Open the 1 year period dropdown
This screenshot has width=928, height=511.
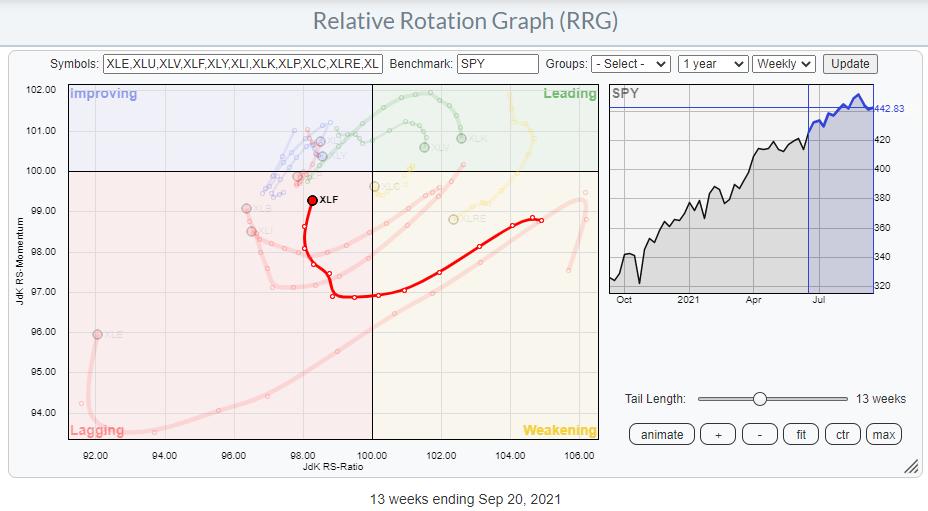712,63
